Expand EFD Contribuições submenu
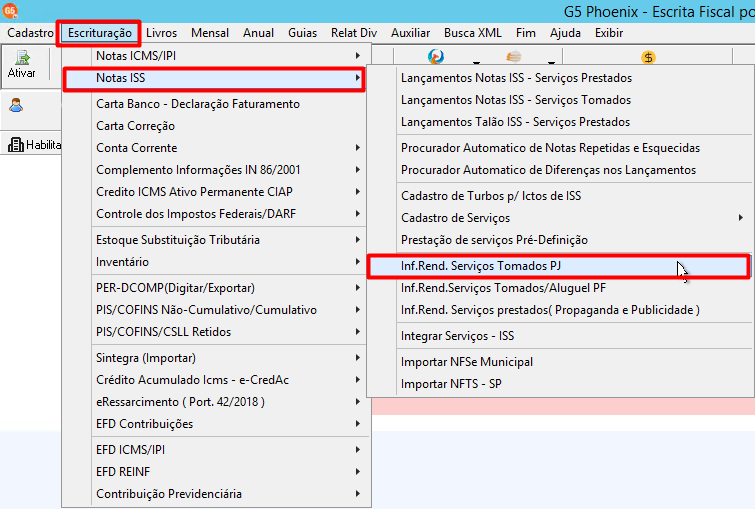755x509 pixels. coord(216,424)
